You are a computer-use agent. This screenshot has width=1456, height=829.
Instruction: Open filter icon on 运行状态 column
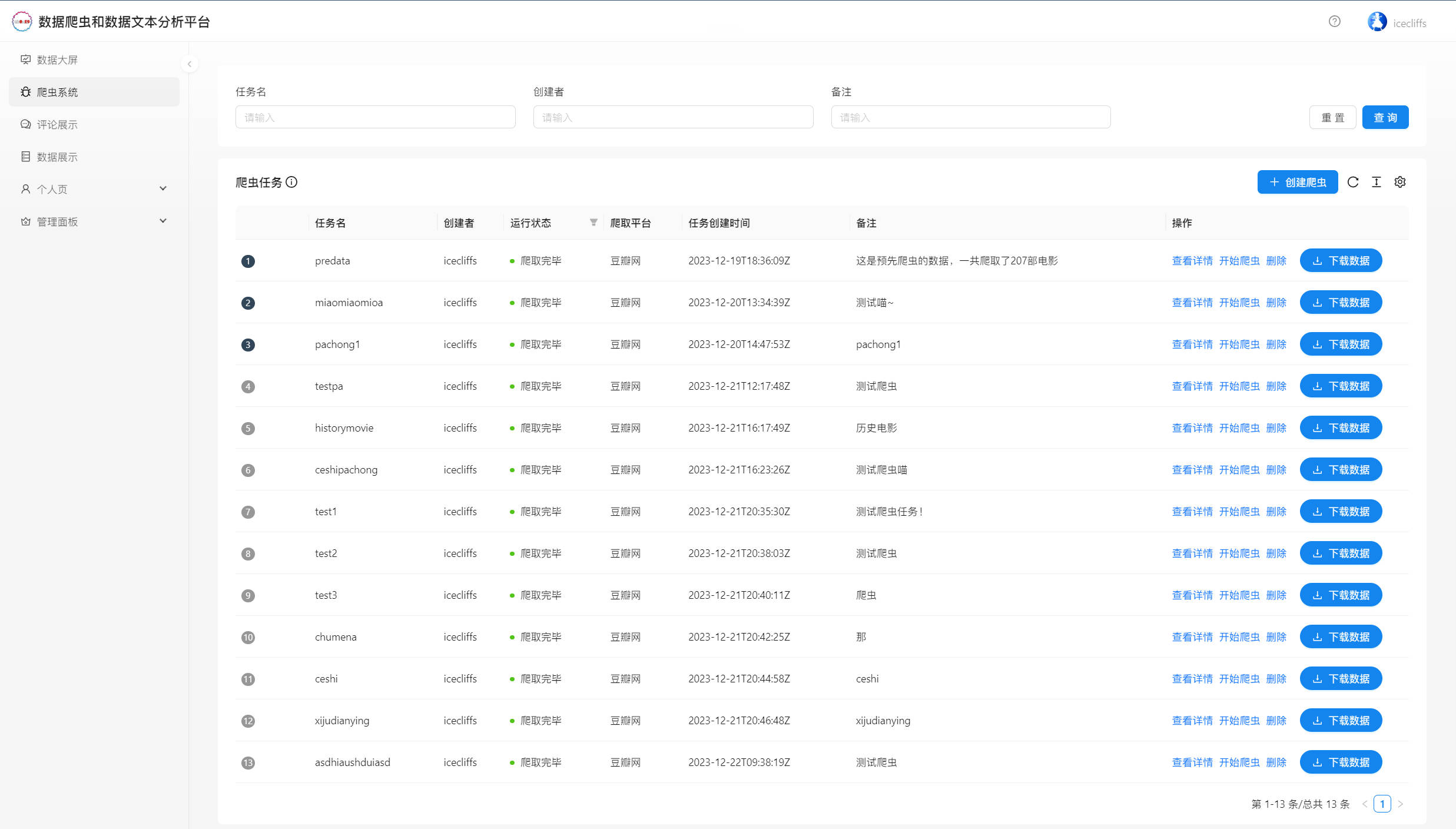(593, 223)
